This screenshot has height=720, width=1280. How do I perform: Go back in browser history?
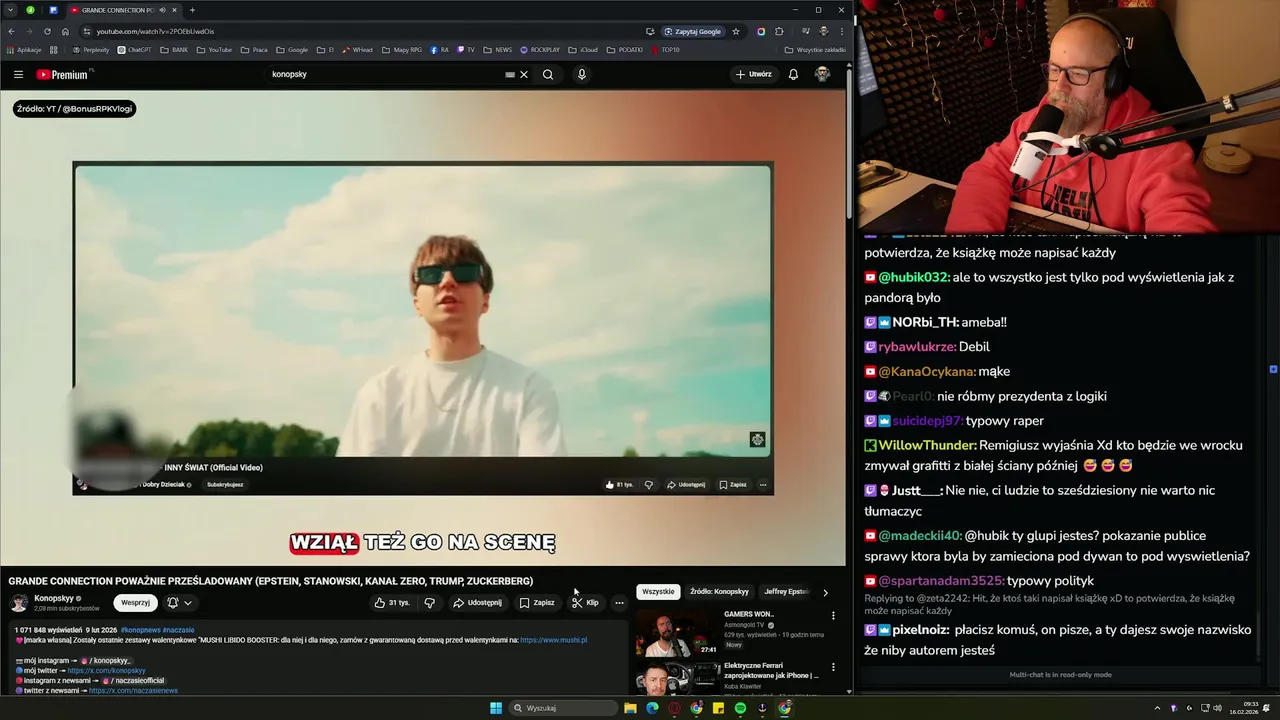coord(11,31)
